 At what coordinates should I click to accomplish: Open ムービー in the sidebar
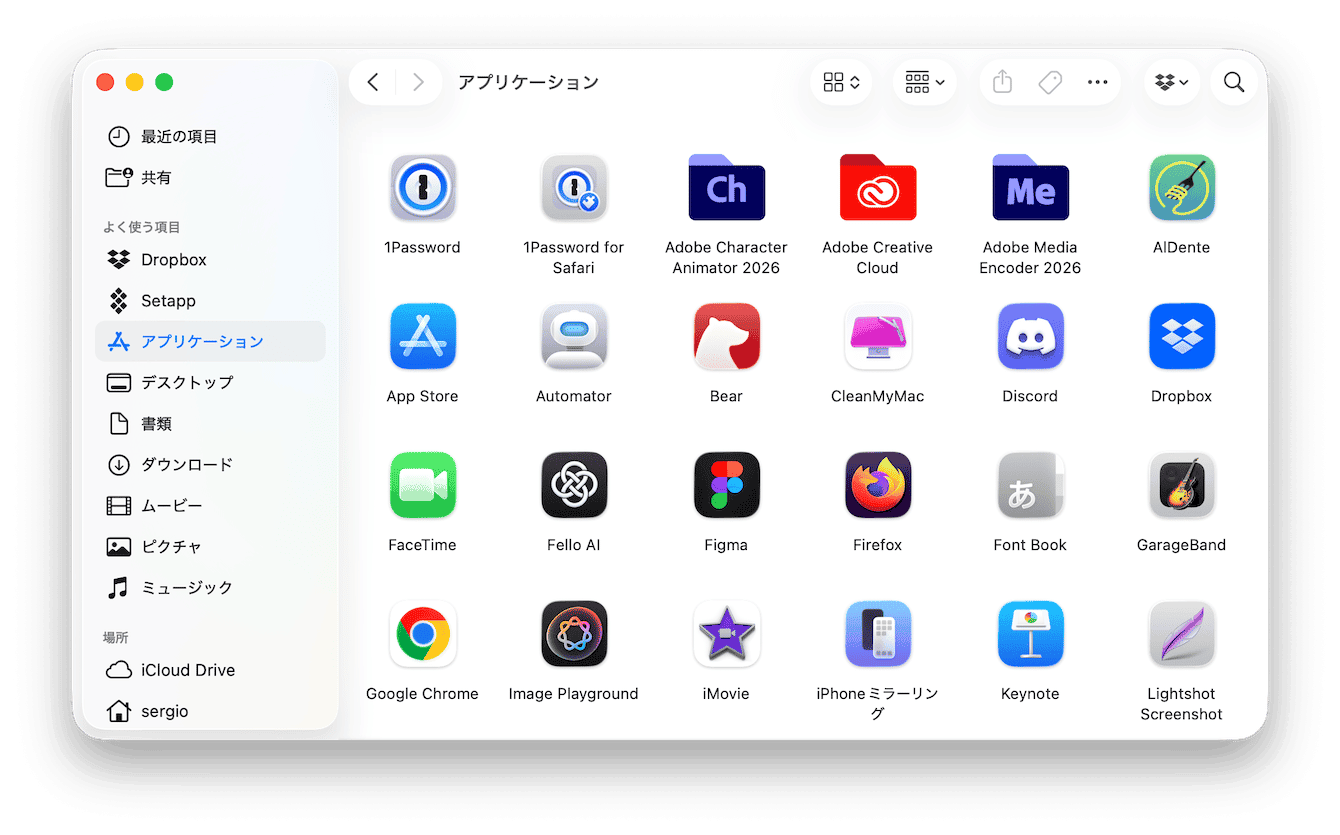210,505
